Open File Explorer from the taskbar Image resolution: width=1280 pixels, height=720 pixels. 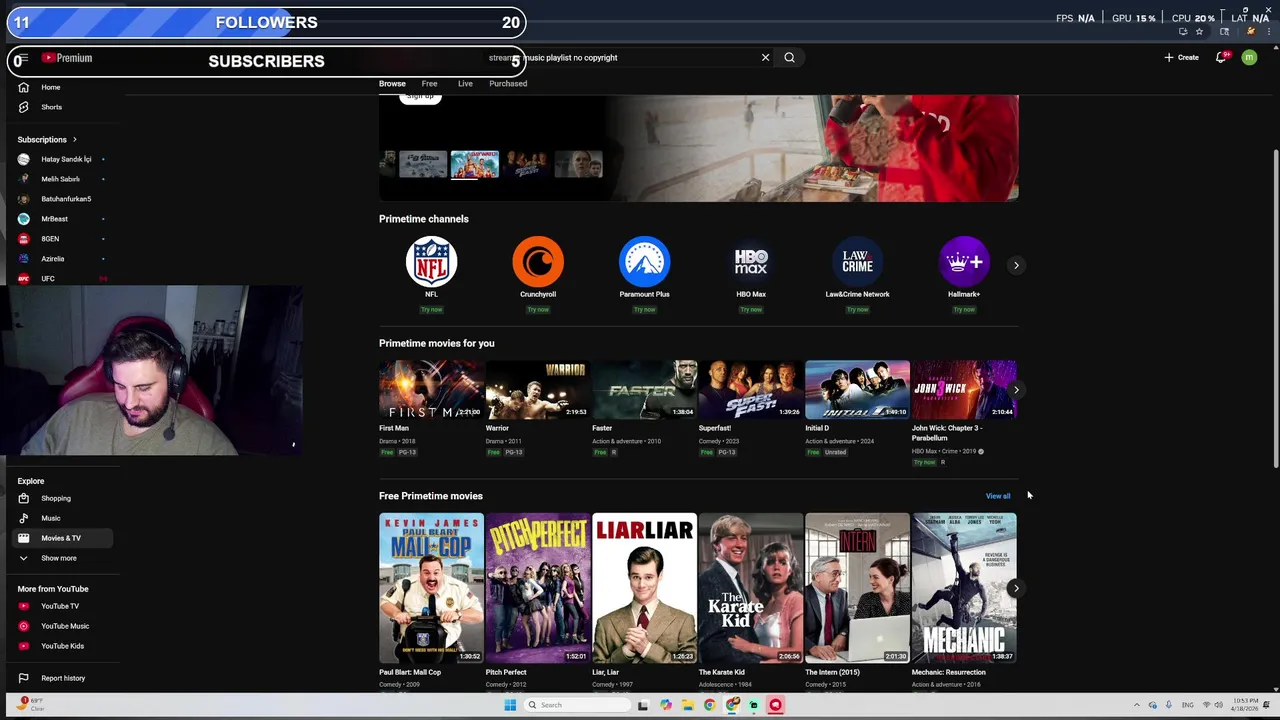coord(687,705)
